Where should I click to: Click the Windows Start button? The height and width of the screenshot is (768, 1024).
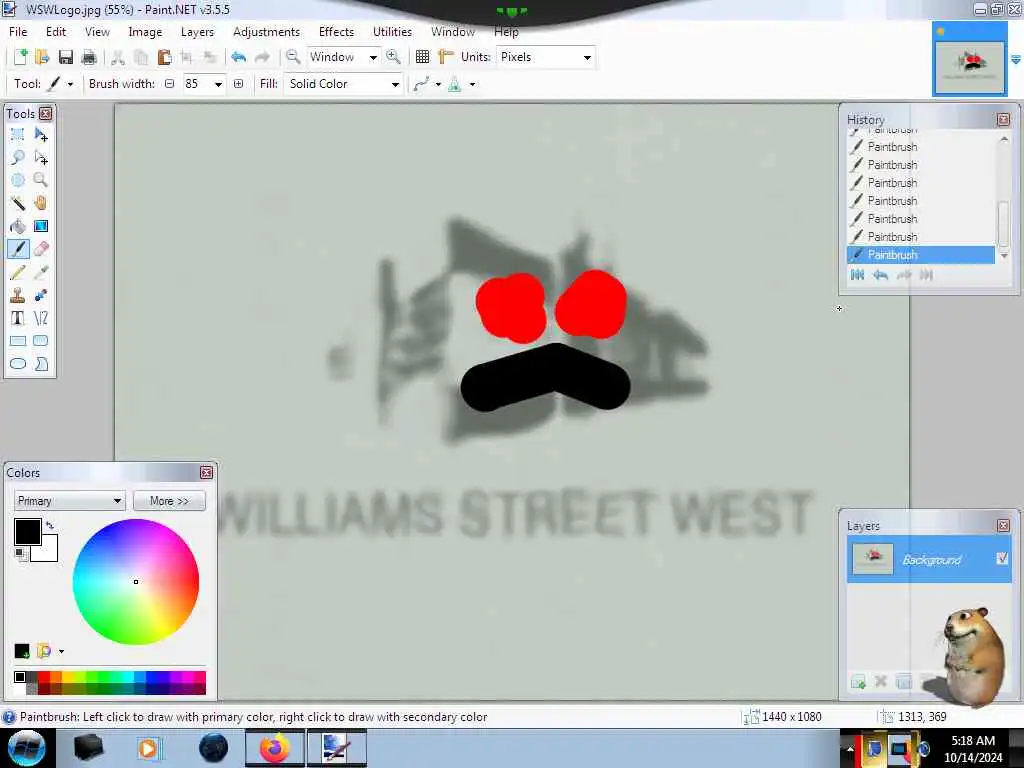coord(26,748)
